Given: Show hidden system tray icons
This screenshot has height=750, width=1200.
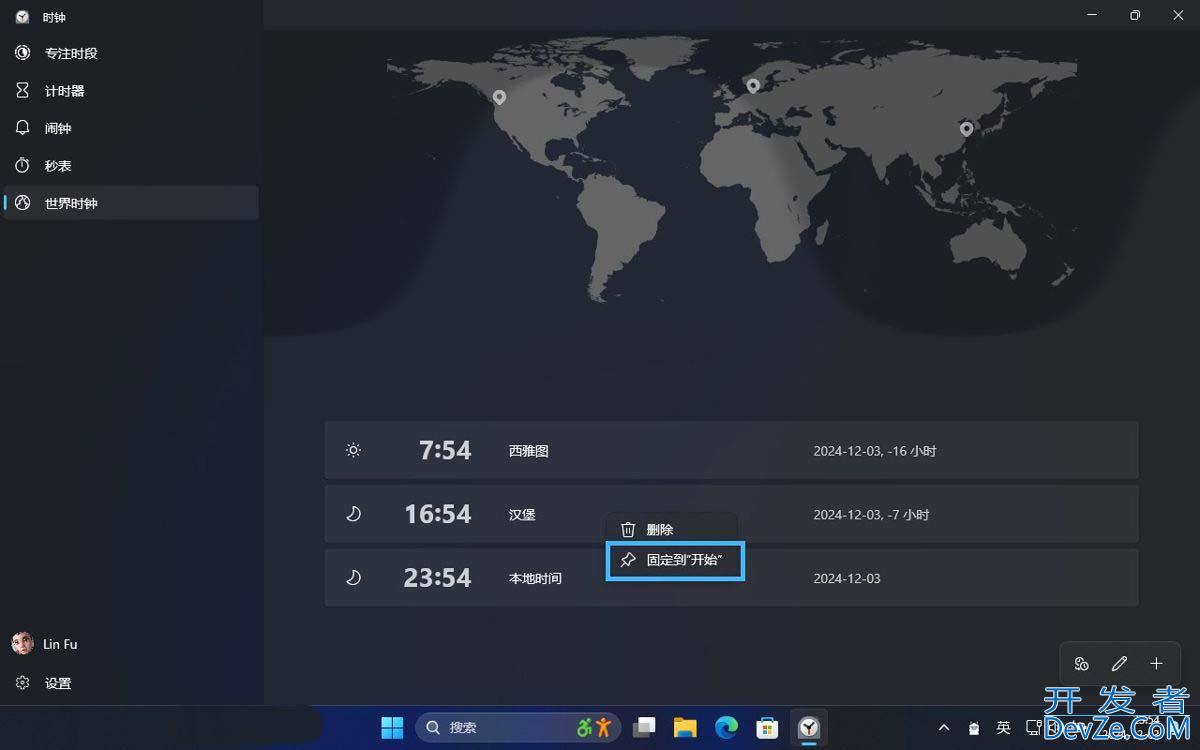Looking at the screenshot, I should [943, 728].
